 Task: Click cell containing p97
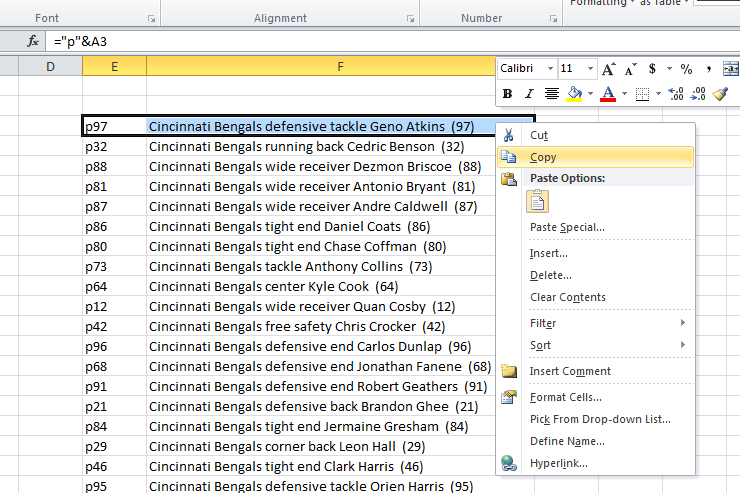point(114,126)
